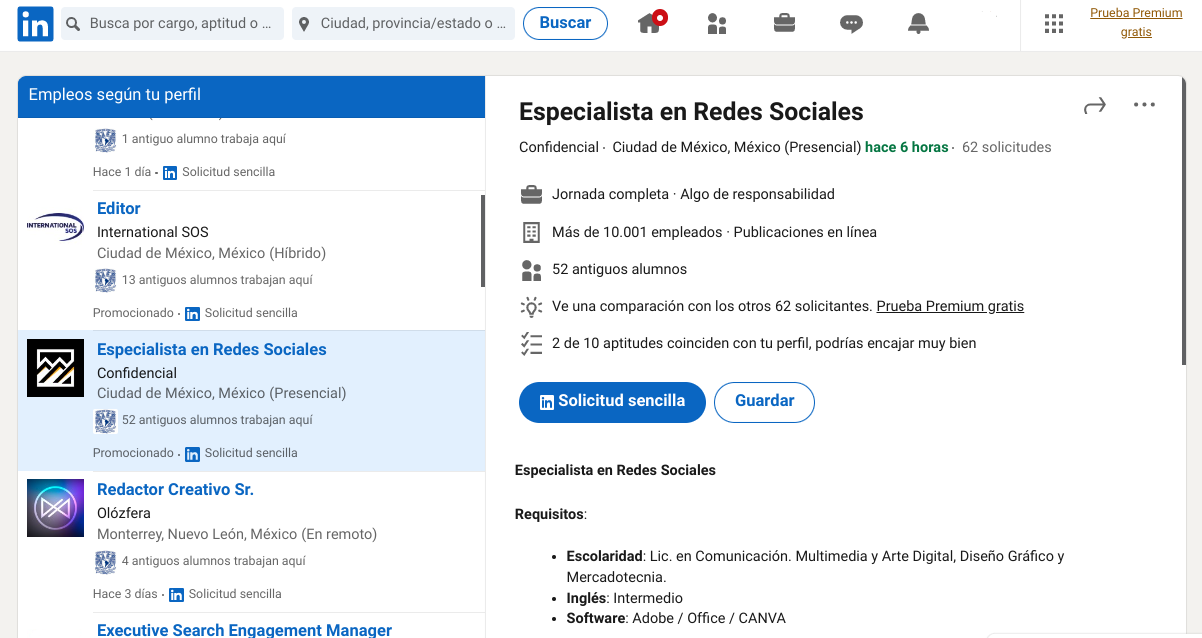Open the job options ellipsis menu
1202x638 pixels.
click(1145, 104)
